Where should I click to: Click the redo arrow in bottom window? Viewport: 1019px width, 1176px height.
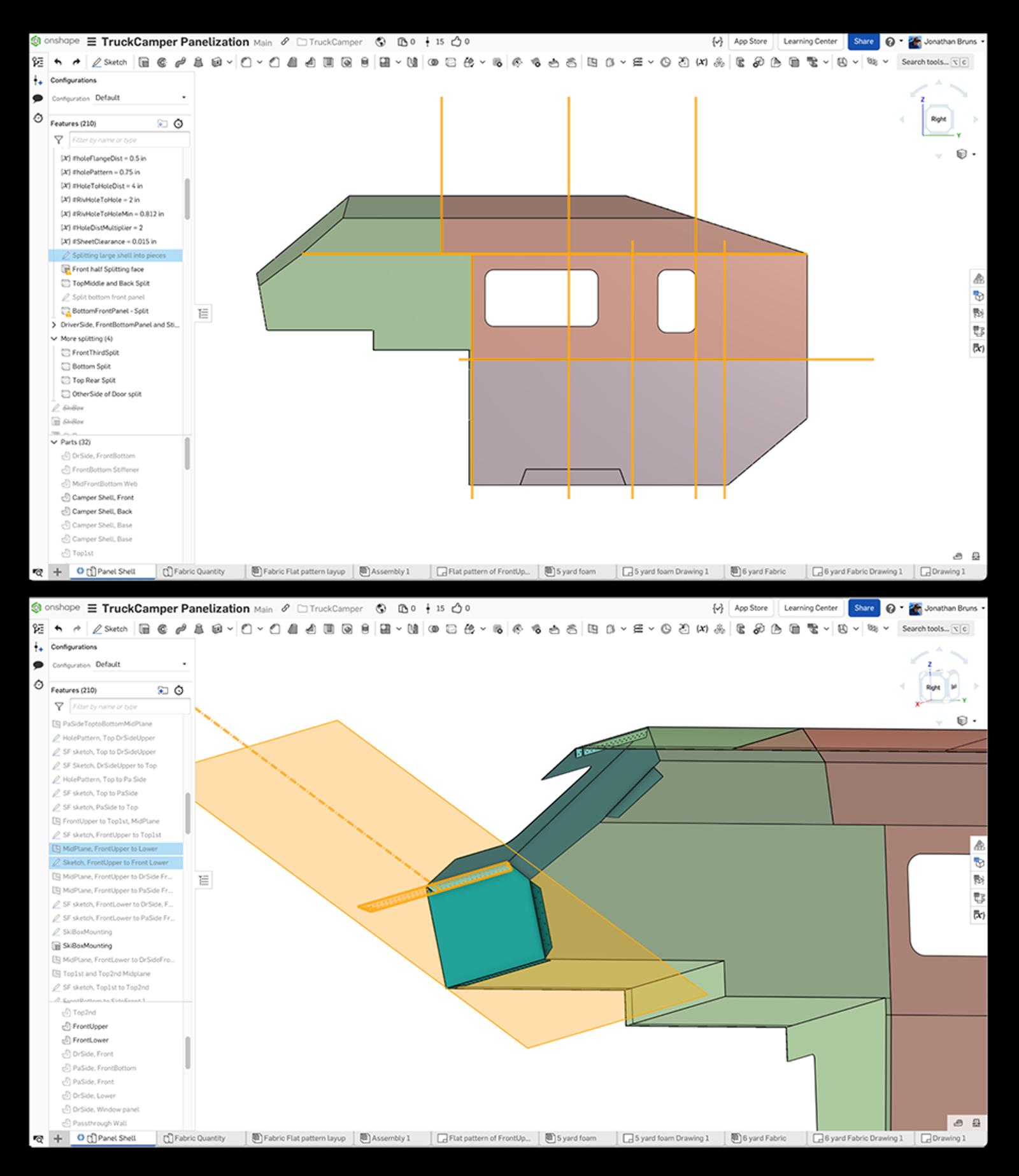click(x=77, y=629)
